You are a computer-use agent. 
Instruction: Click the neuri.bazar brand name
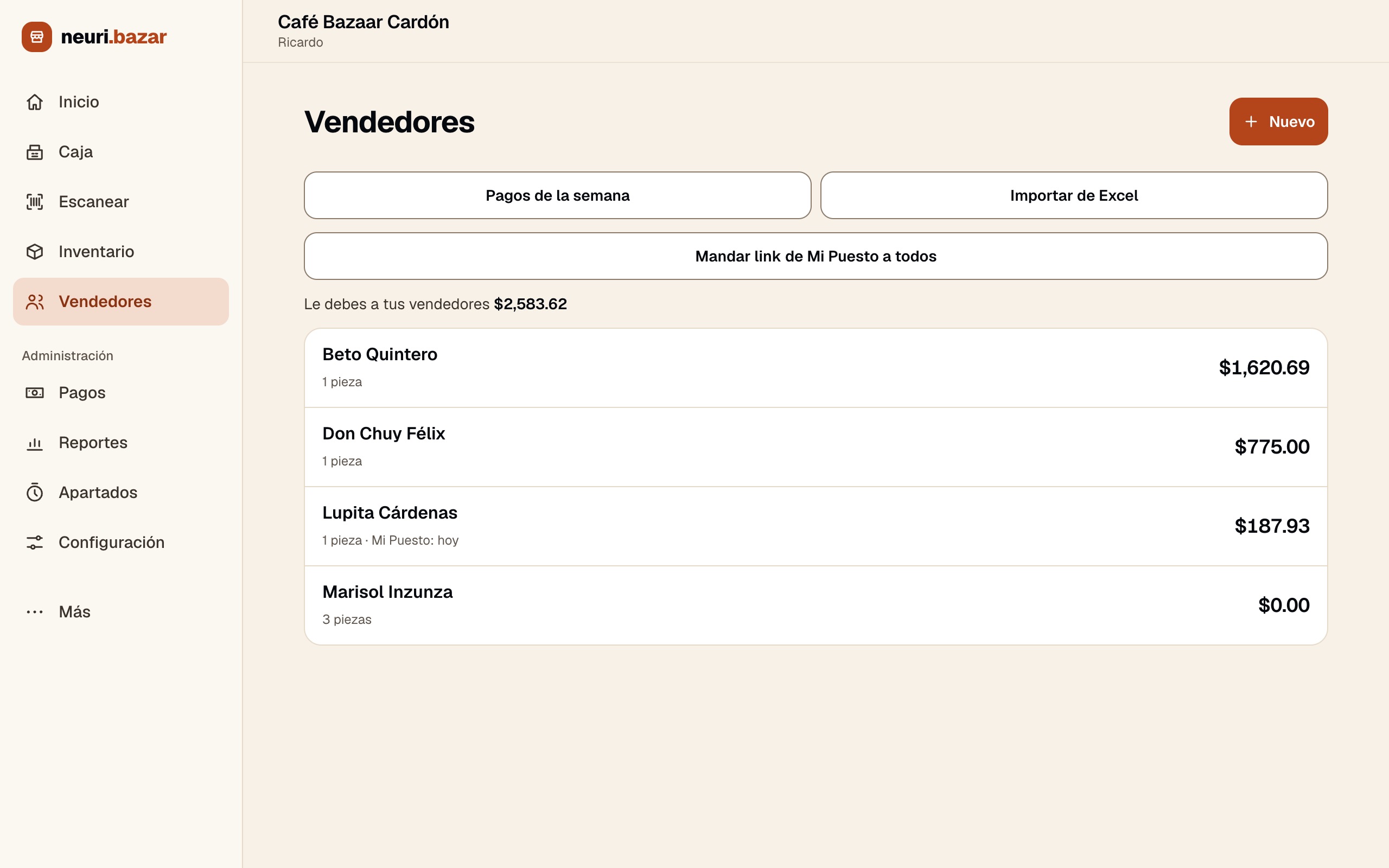coord(113,37)
